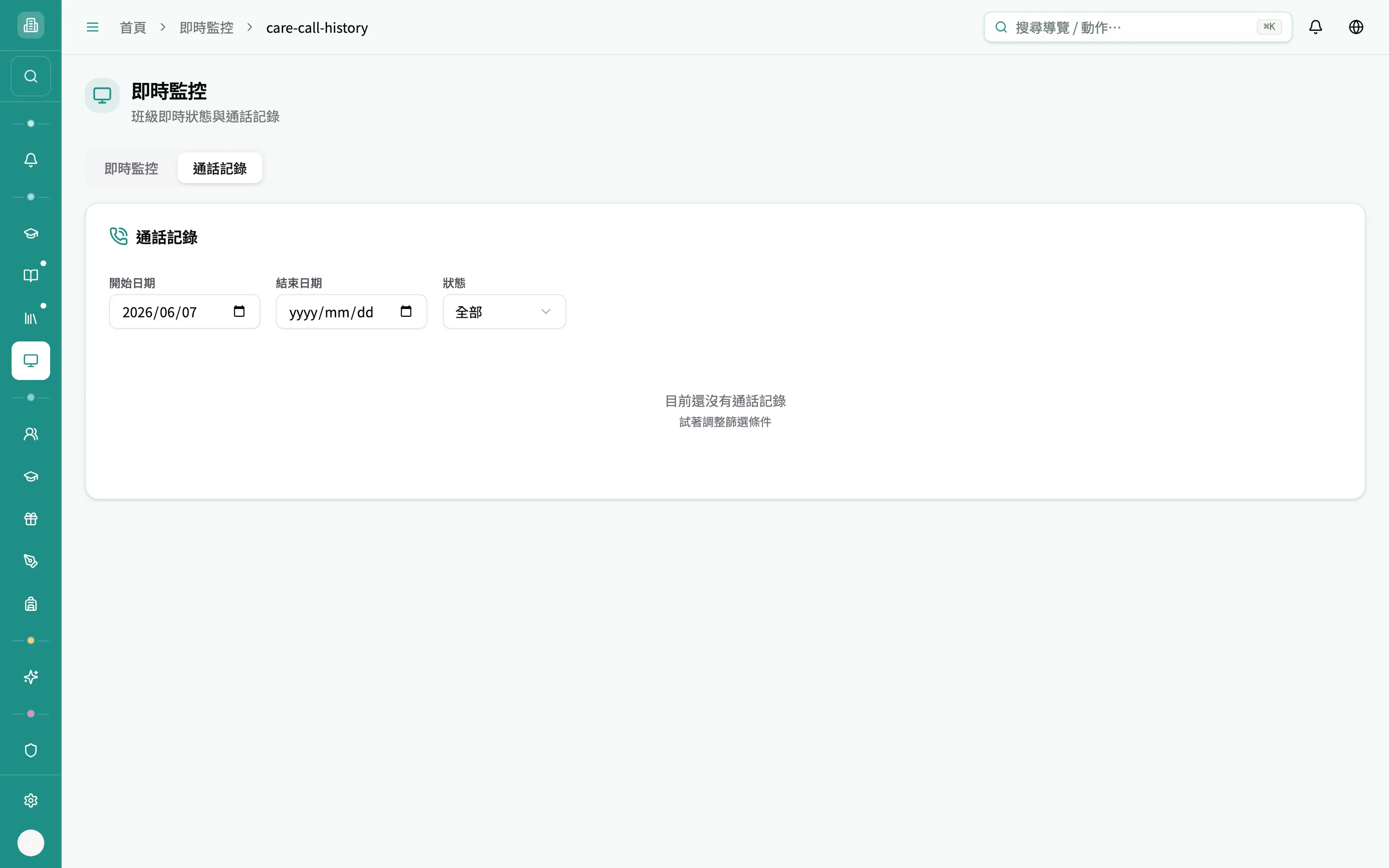Open the pen tool sidebar icon
The image size is (1389, 868).
click(x=30, y=561)
